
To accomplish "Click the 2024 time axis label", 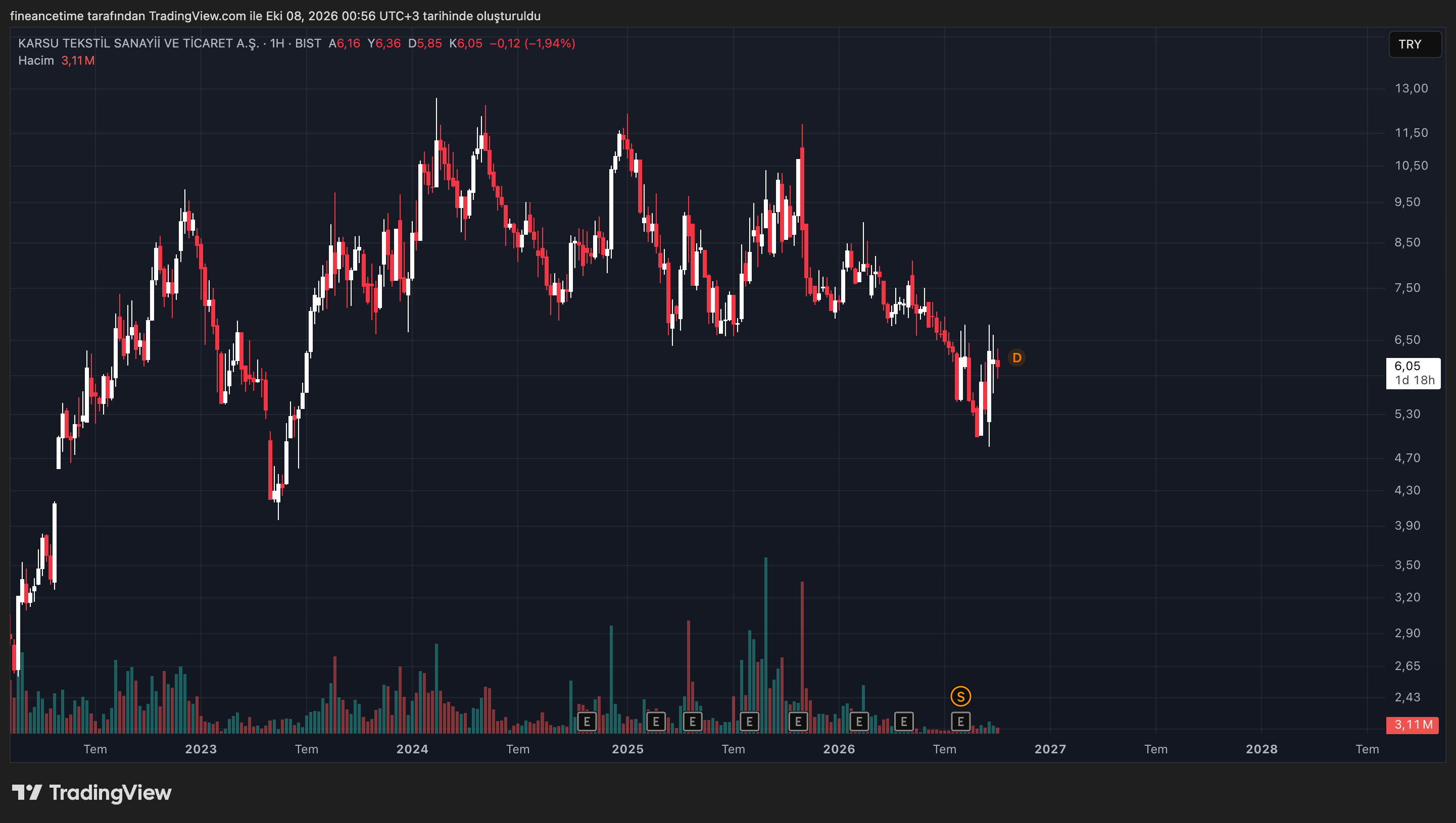I will click(412, 749).
